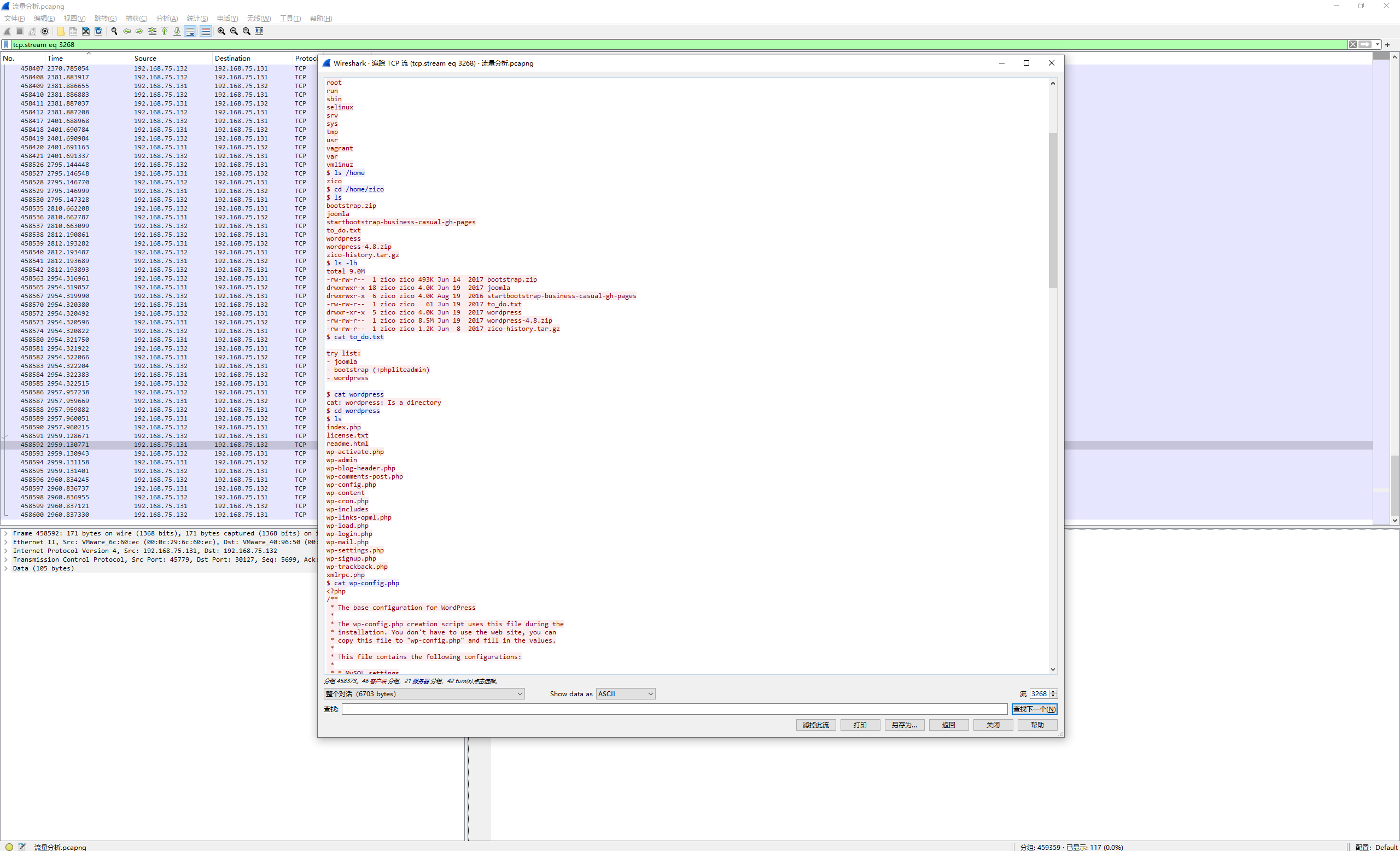This screenshot has height=851, width=1400.
Task: Open the 视图(V) menu
Action: click(x=74, y=18)
